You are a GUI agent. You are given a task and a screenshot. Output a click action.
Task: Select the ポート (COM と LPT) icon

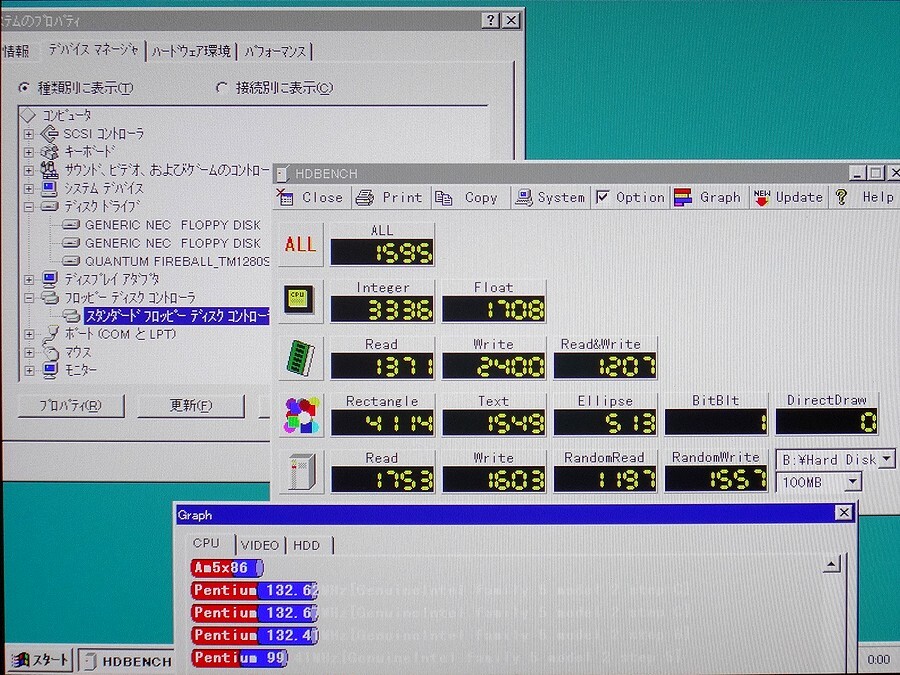tap(51, 334)
